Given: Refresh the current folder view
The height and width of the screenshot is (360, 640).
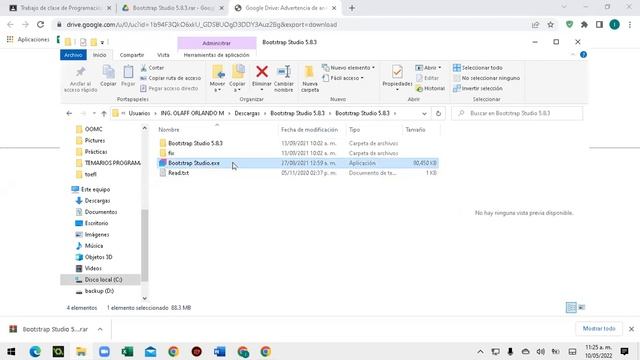Looking at the screenshot, I should point(438,113).
